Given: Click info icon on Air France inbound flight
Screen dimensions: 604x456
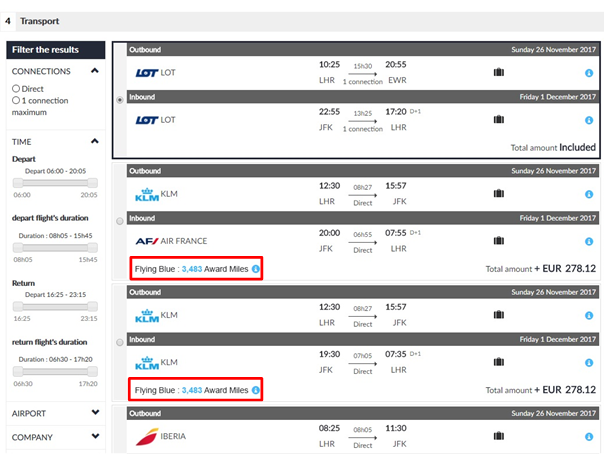Looking at the screenshot, I should [x=588, y=241].
